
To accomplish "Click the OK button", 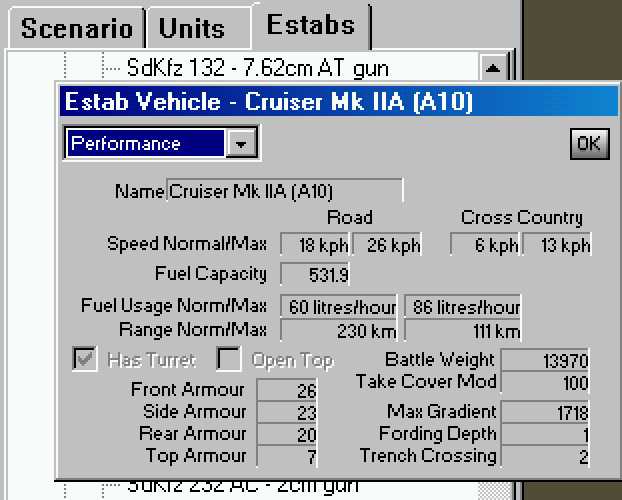I will point(589,144).
